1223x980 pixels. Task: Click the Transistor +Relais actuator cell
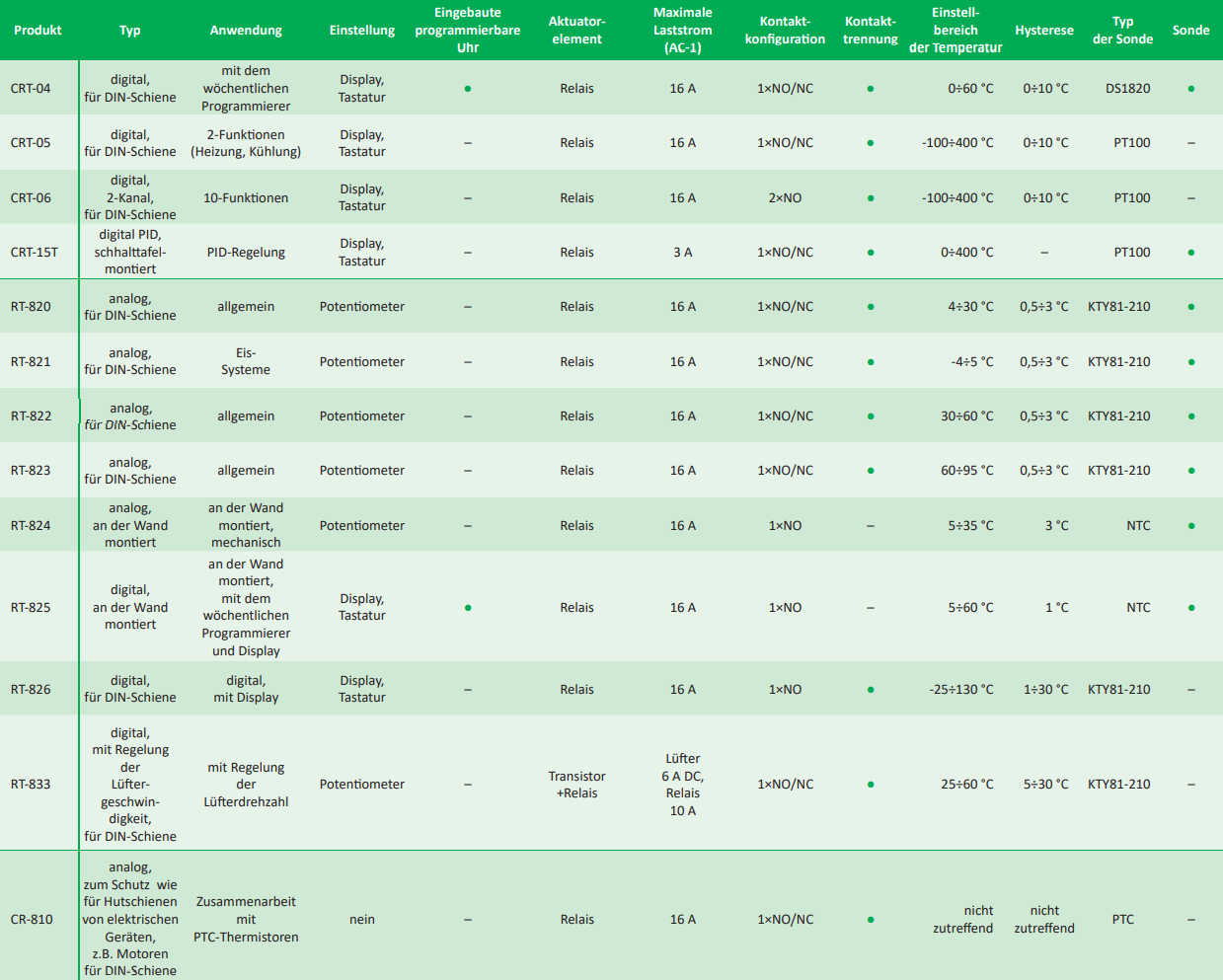(x=576, y=785)
